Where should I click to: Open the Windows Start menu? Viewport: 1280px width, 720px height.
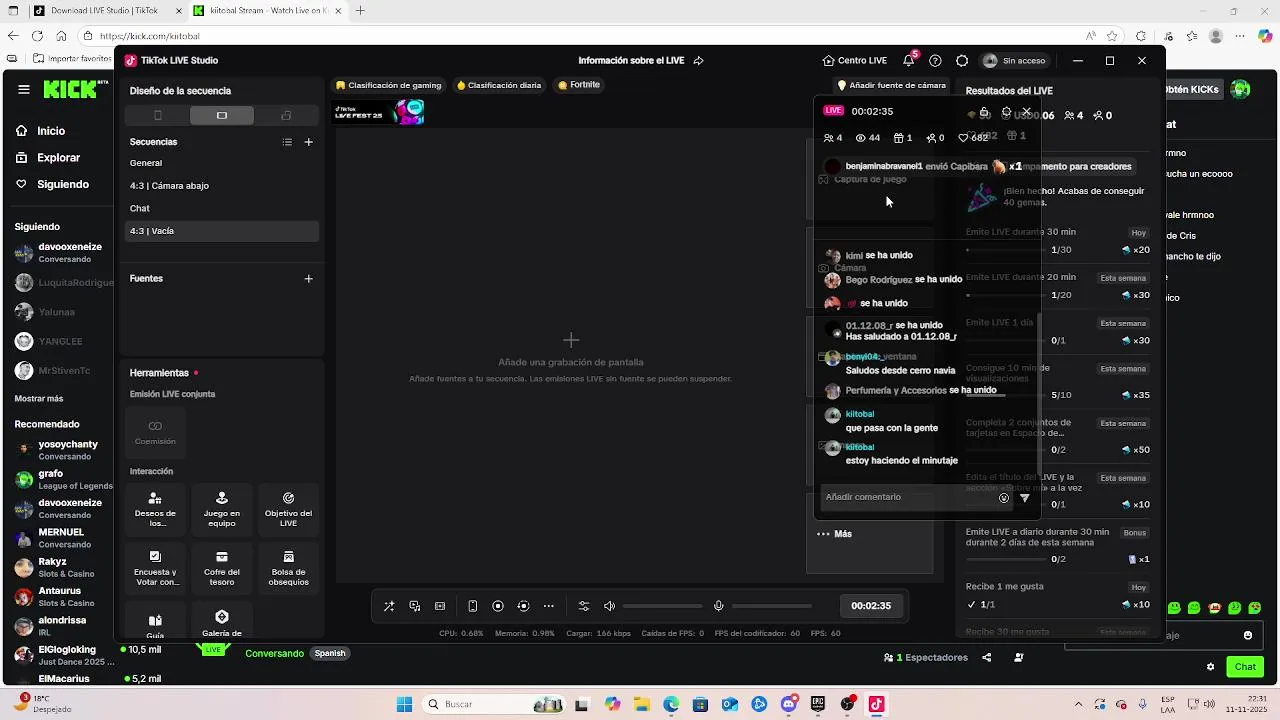pyautogui.click(x=404, y=704)
